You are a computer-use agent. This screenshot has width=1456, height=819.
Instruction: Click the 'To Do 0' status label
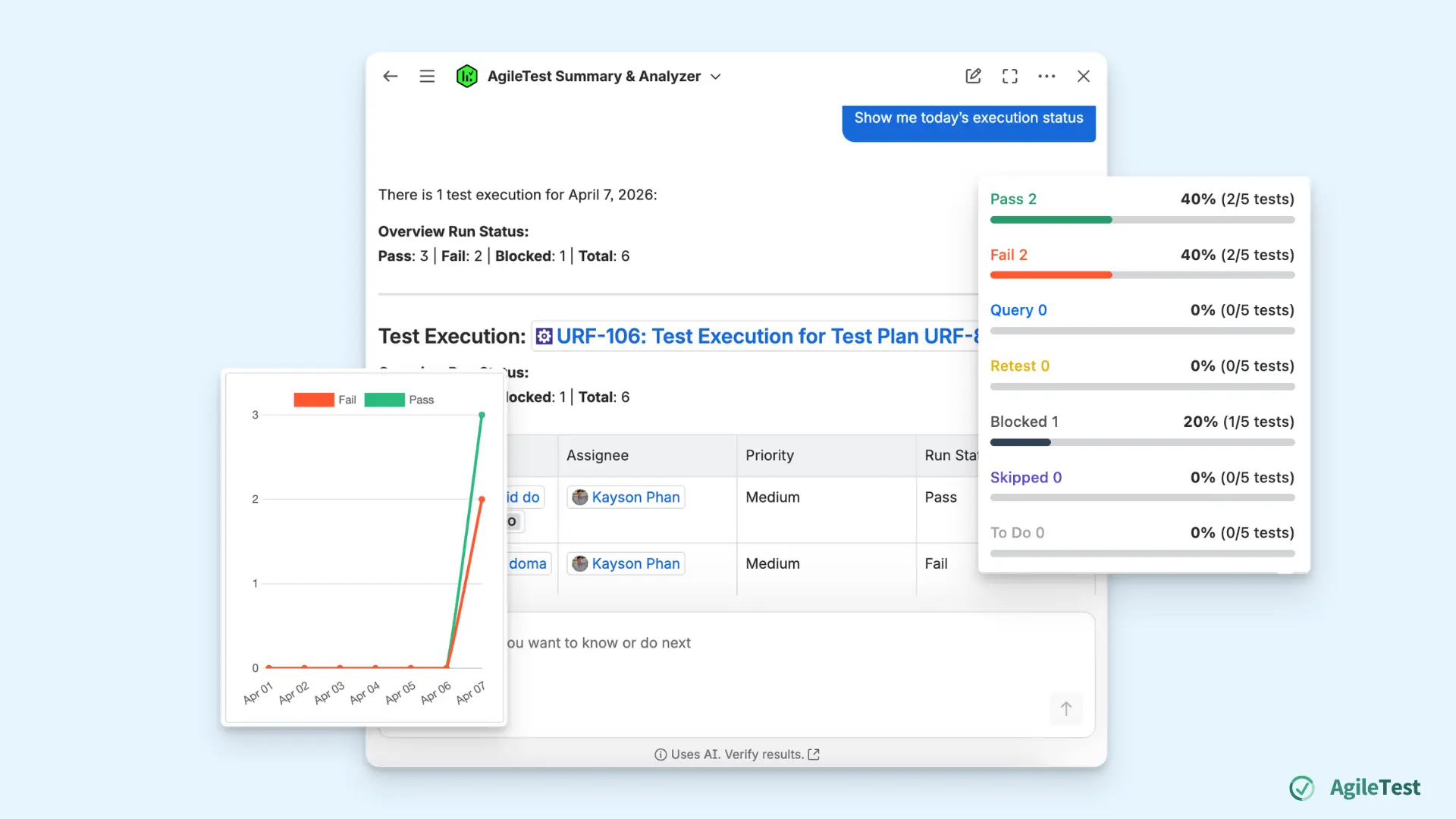click(x=1018, y=533)
